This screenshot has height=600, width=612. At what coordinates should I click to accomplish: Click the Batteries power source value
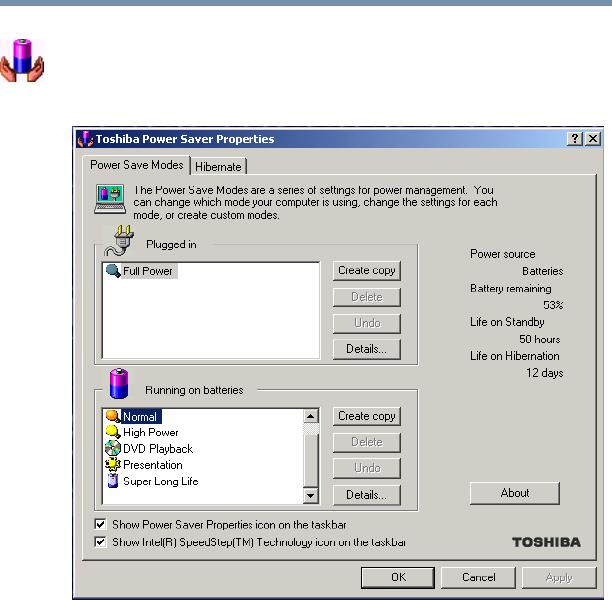point(543,271)
